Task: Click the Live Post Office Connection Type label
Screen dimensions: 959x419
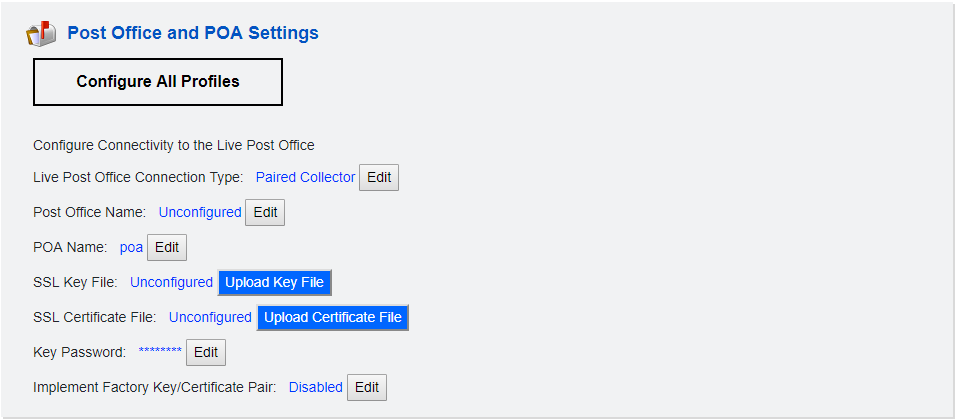Action: pos(138,177)
